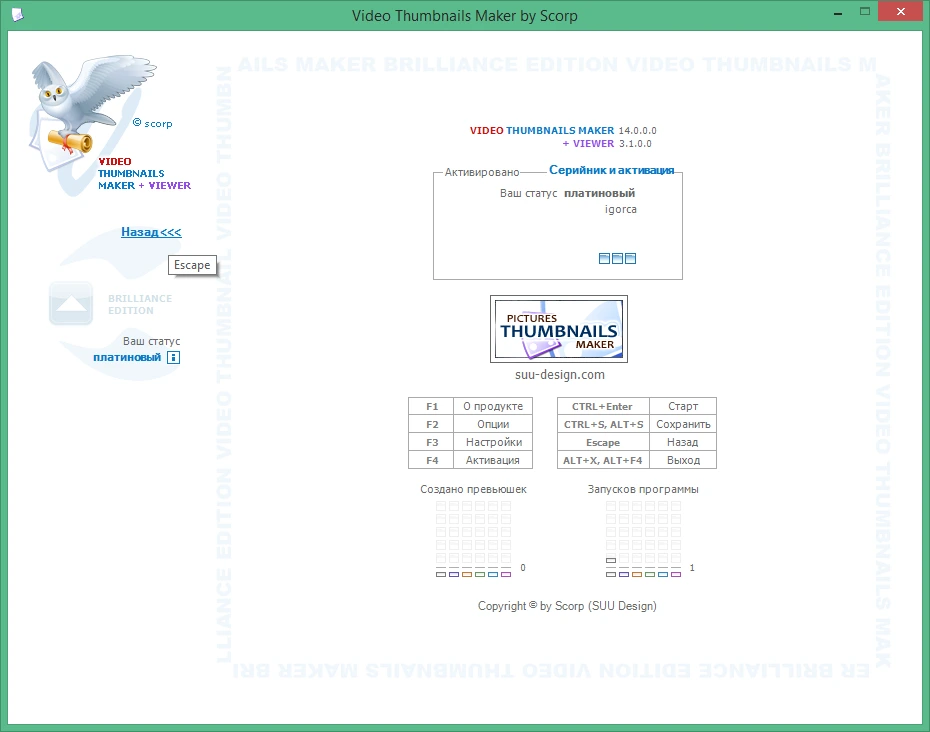Click the middle blue square in activation box

pos(617,259)
